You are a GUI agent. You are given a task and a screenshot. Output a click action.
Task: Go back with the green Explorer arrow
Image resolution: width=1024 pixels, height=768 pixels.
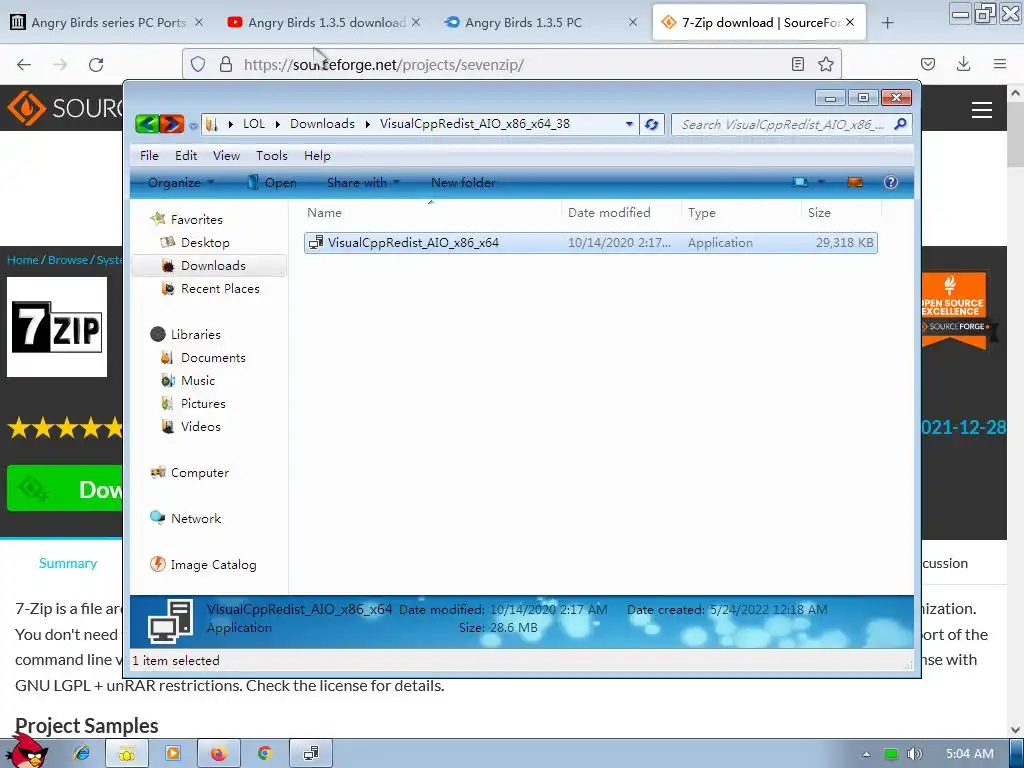pyautogui.click(x=148, y=123)
